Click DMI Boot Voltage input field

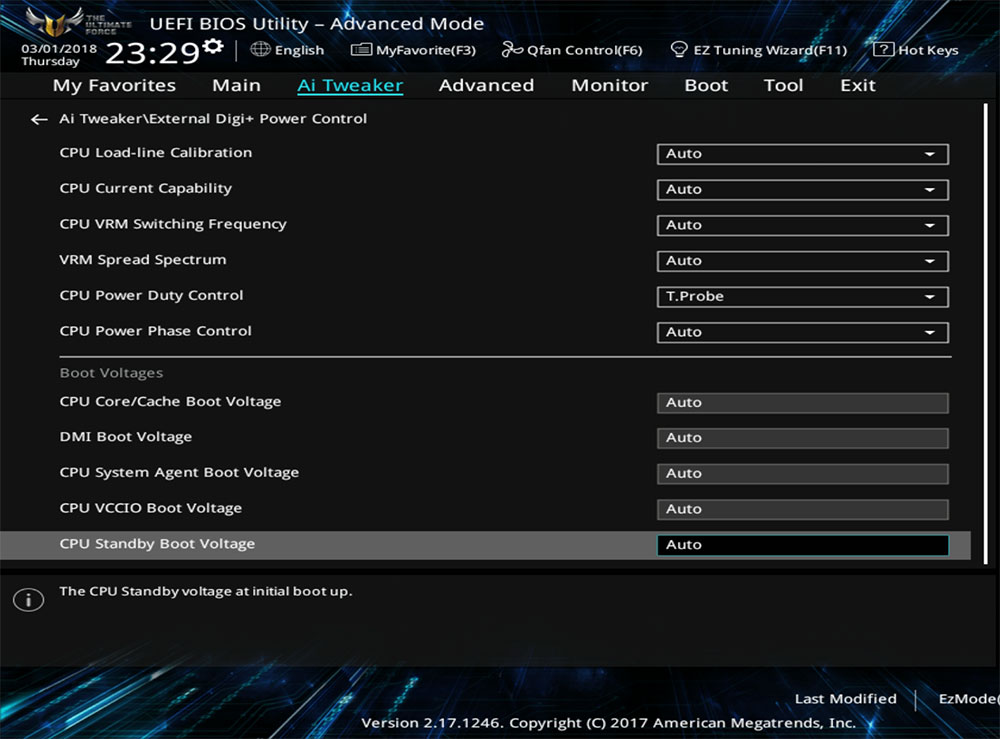(x=802, y=438)
